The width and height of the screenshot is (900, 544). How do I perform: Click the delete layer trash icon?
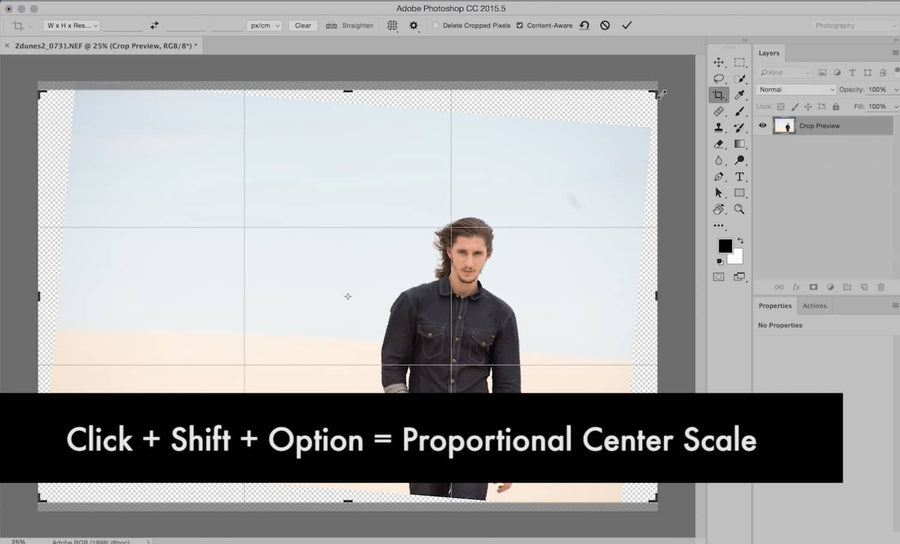click(881, 287)
